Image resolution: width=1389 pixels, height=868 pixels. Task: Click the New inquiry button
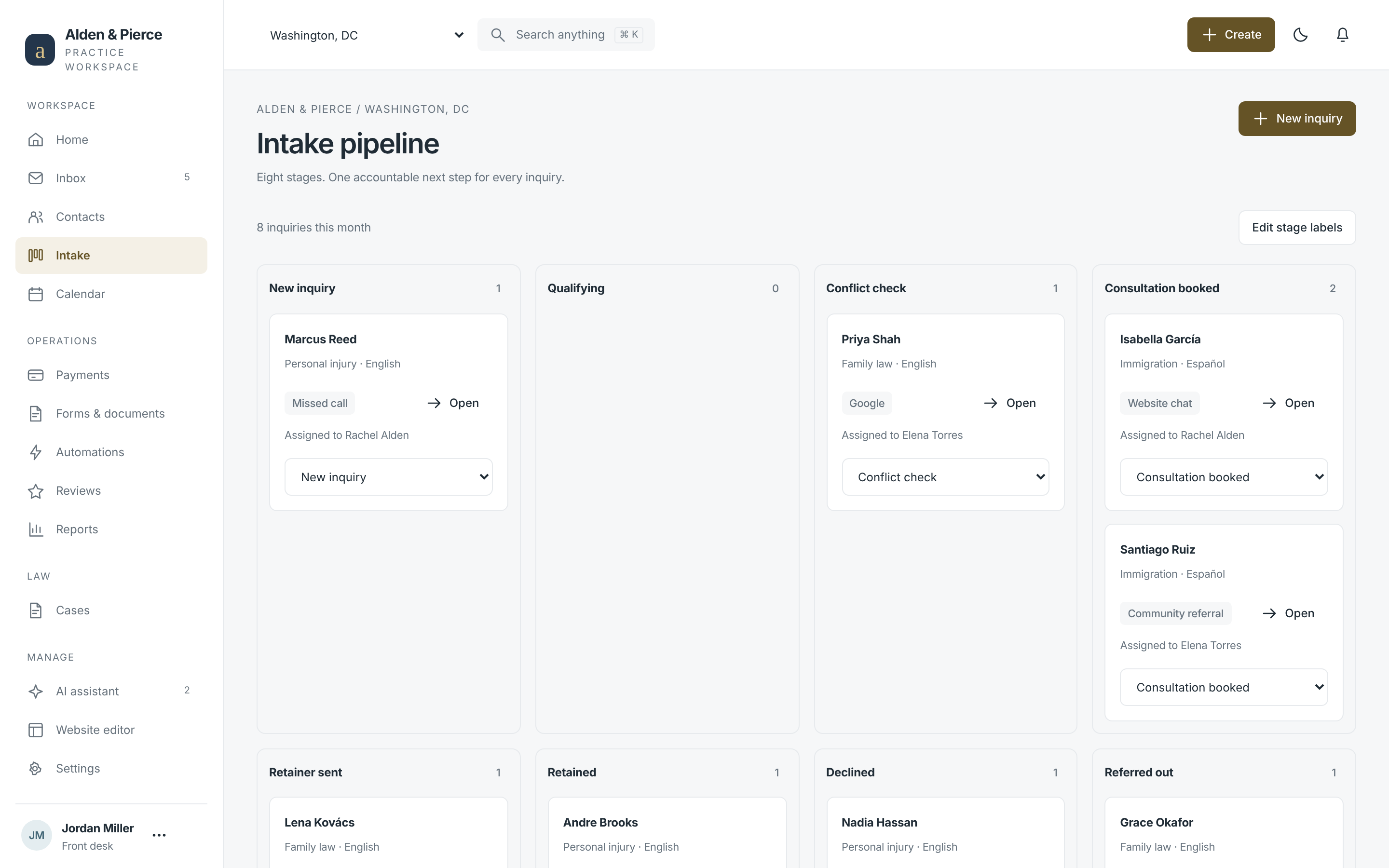(x=1296, y=118)
